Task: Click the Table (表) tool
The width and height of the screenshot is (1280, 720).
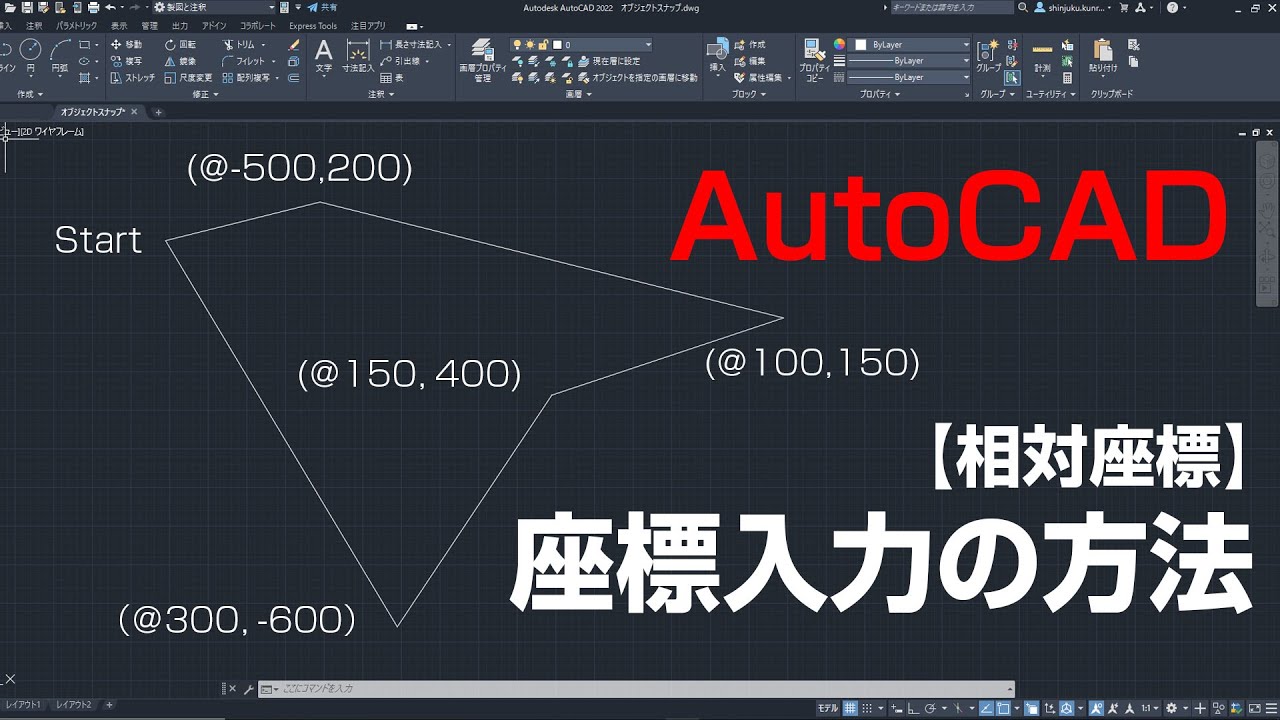Action: [392, 77]
